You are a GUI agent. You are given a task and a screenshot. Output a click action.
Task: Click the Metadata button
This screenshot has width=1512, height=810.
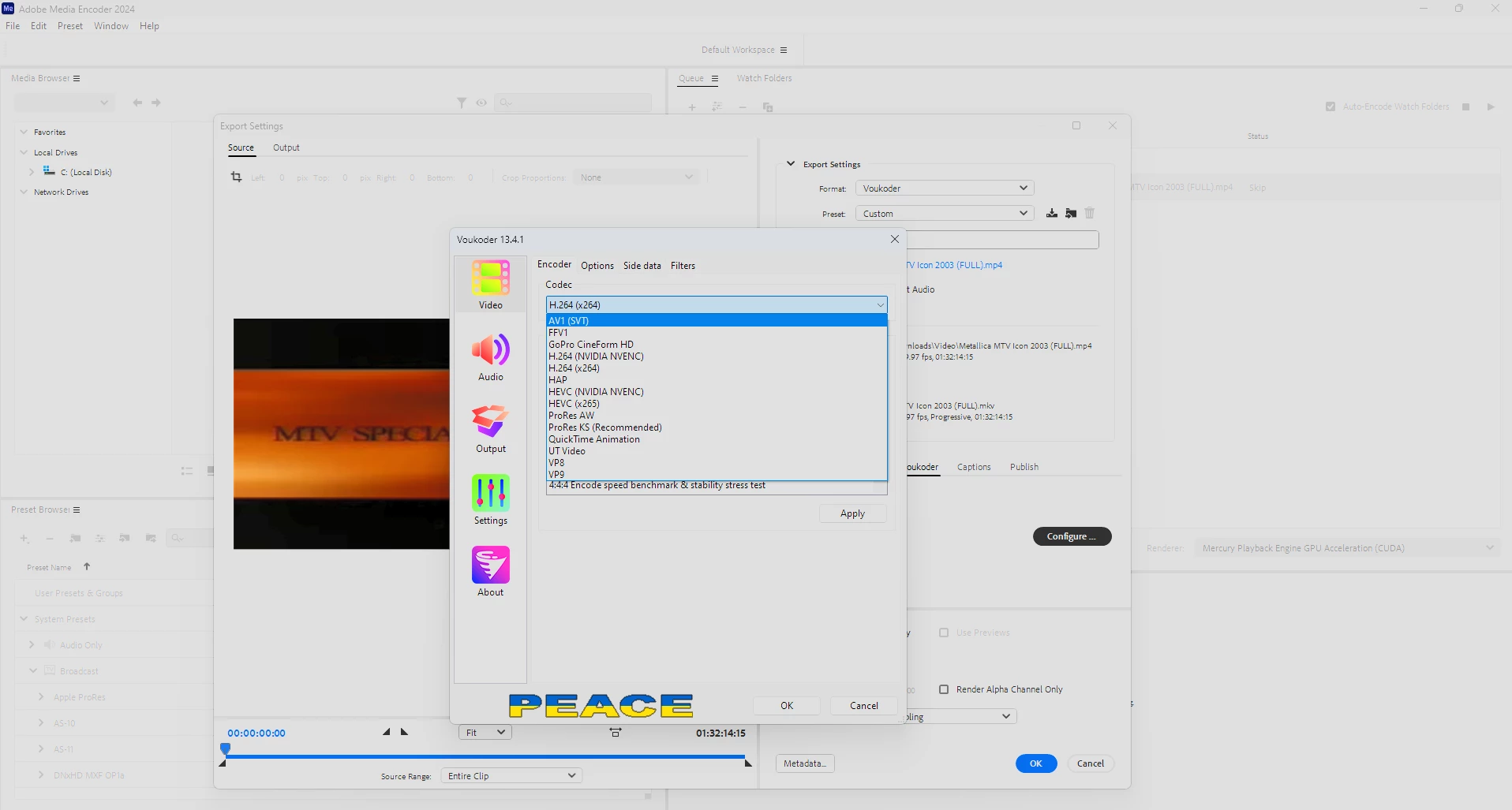point(805,763)
